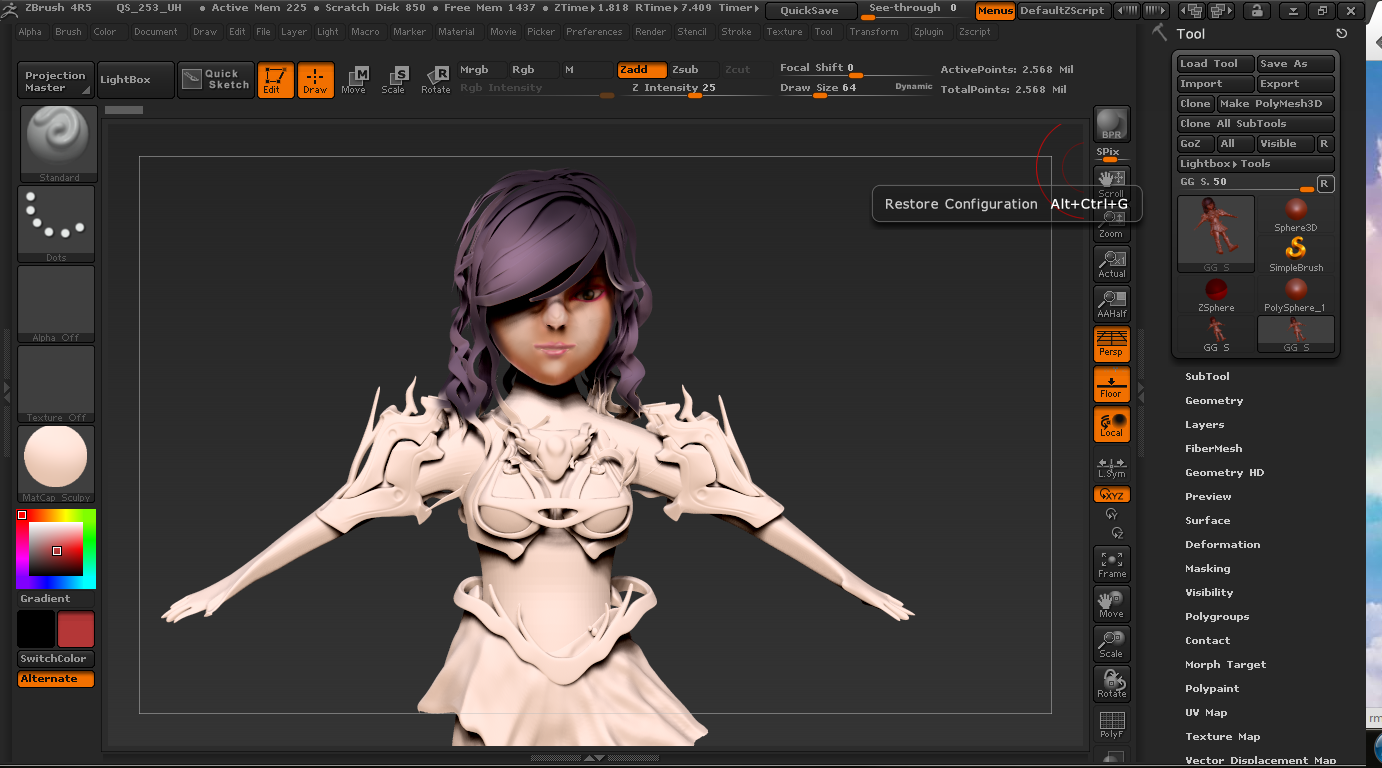Image resolution: width=1382 pixels, height=768 pixels.
Task: Click the Alpha Off thumbnail
Action: 56,304
